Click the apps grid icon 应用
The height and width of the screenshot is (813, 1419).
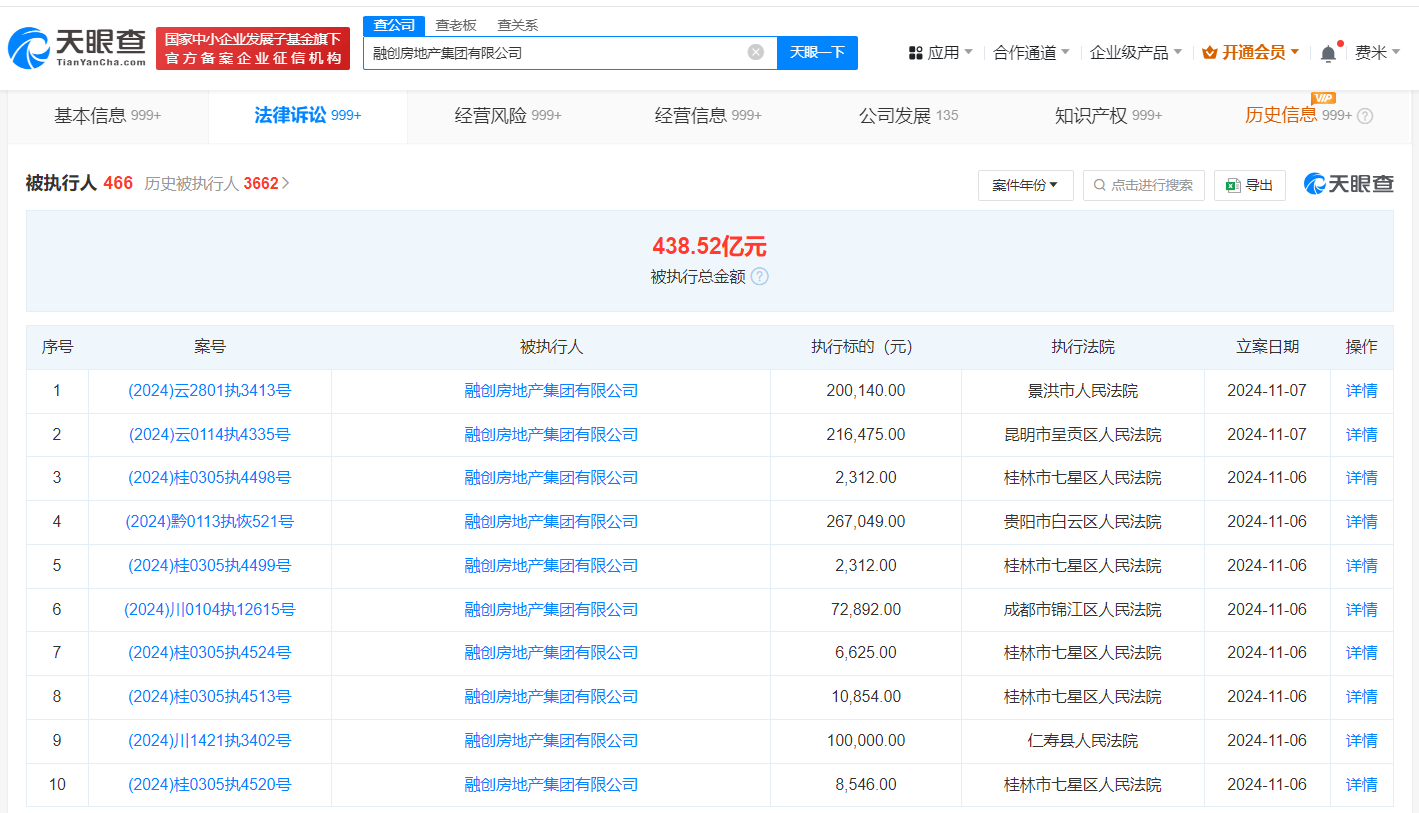tap(916, 53)
